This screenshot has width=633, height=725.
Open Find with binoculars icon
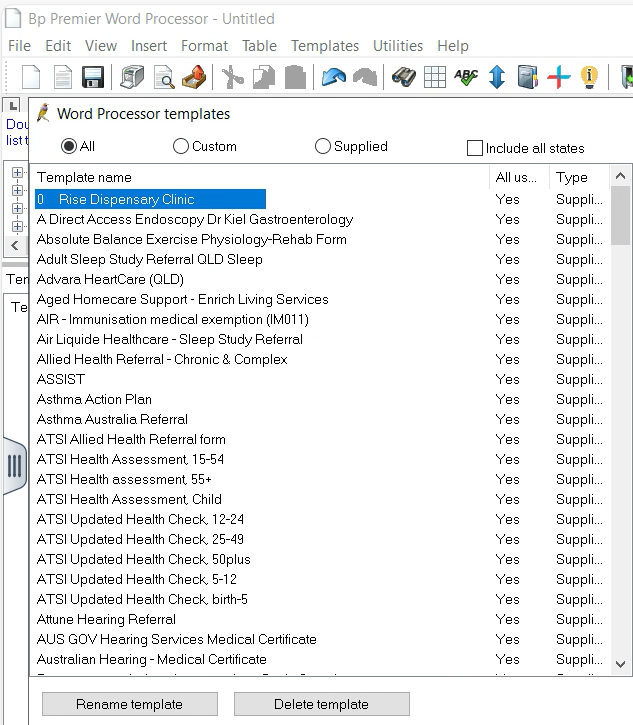(x=404, y=77)
